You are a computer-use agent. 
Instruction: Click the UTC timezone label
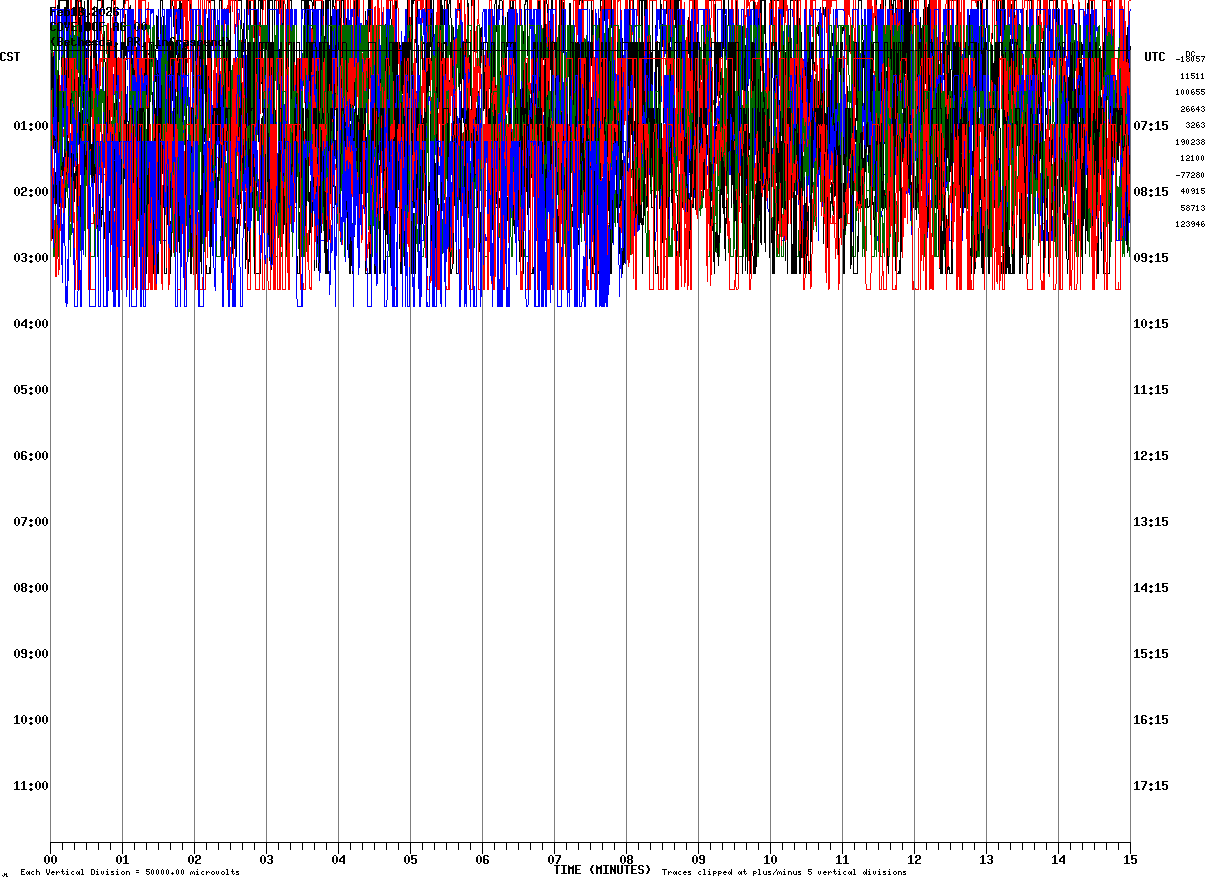pos(1155,57)
